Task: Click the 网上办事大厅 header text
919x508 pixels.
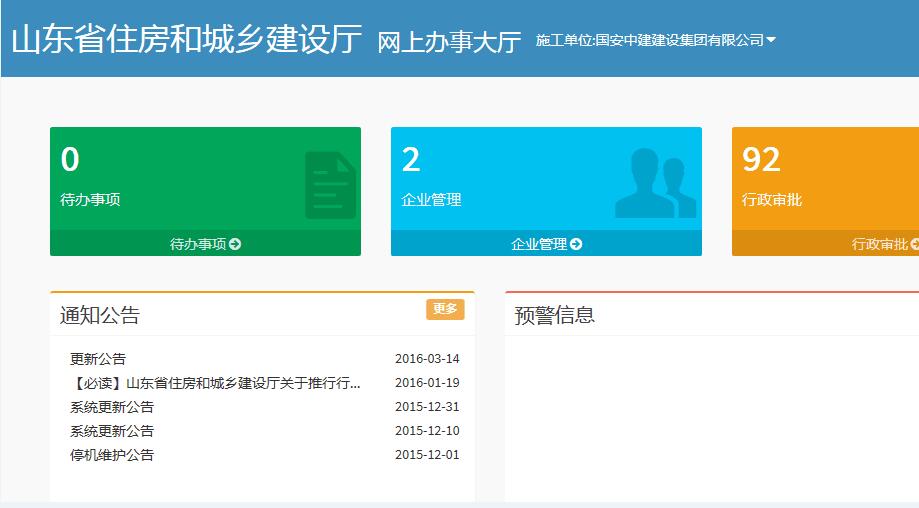Action: click(x=449, y=41)
